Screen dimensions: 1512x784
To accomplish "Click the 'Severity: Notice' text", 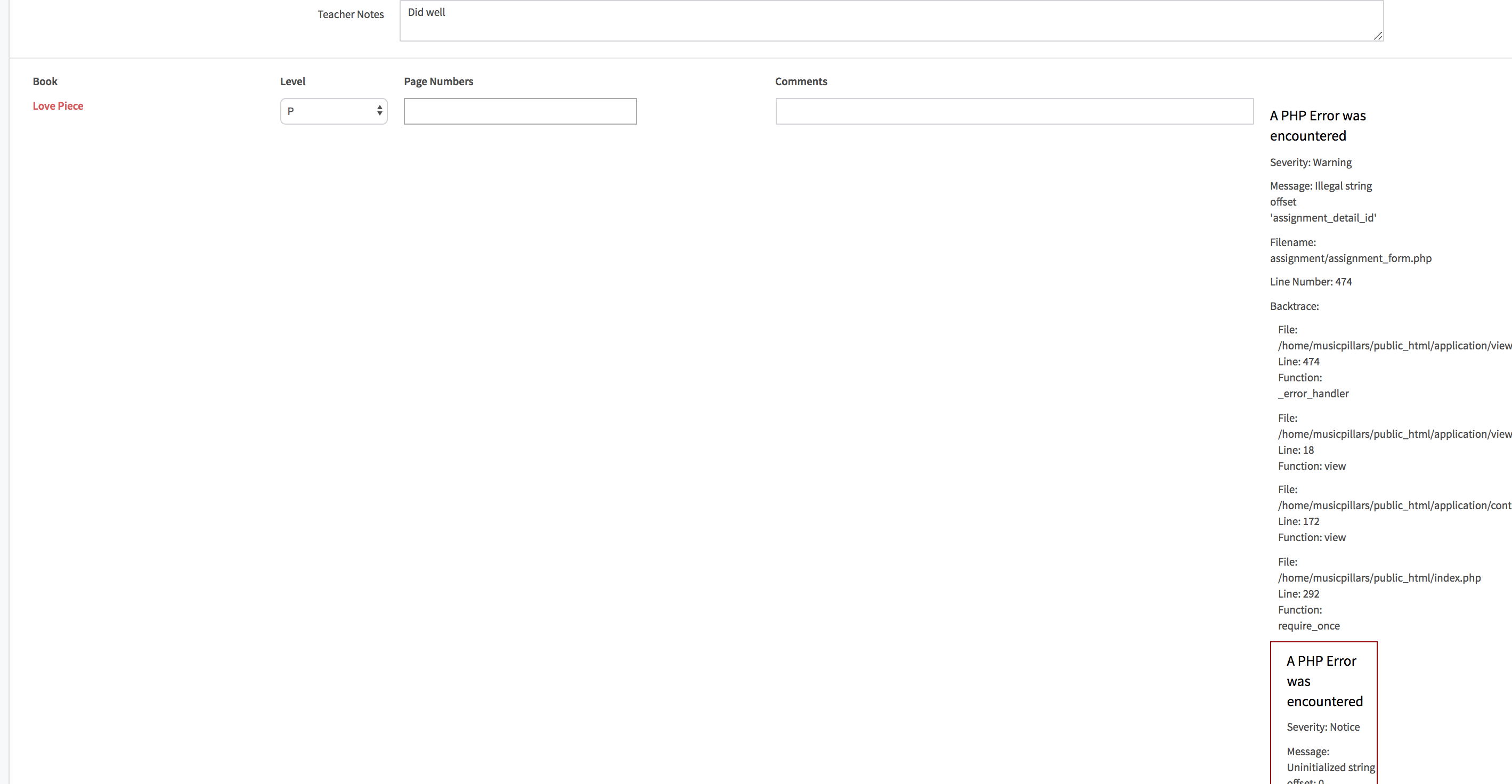I will (1323, 726).
